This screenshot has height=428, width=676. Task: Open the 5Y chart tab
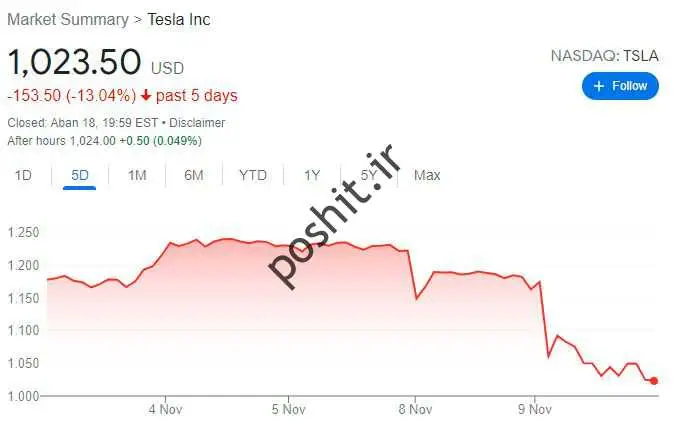coord(370,175)
